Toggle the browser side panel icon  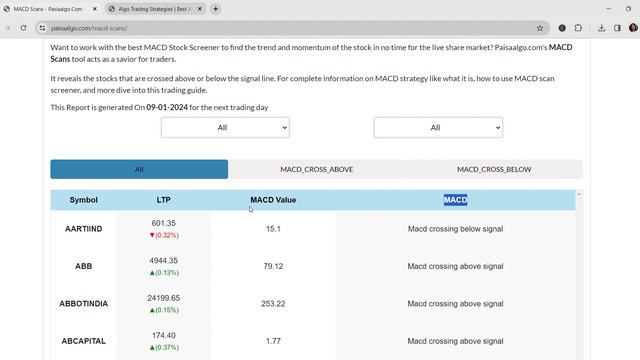617,28
